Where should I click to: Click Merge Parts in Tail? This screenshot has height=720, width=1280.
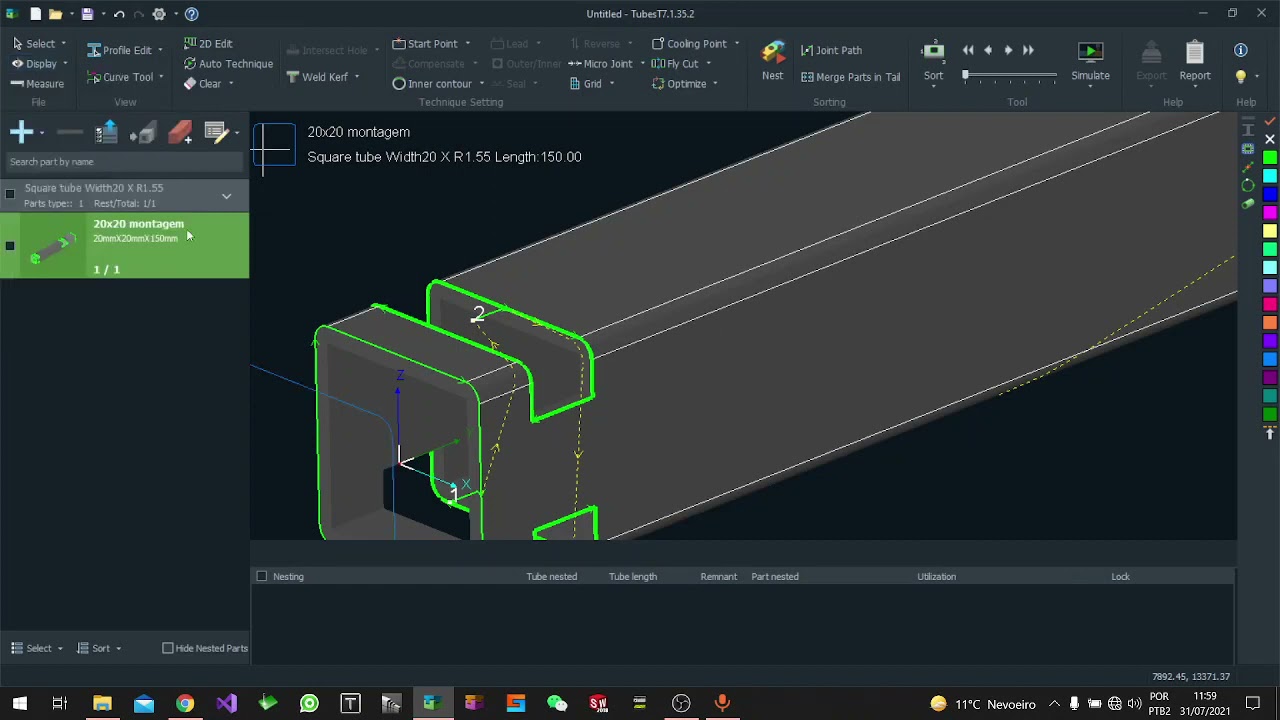tap(850, 77)
